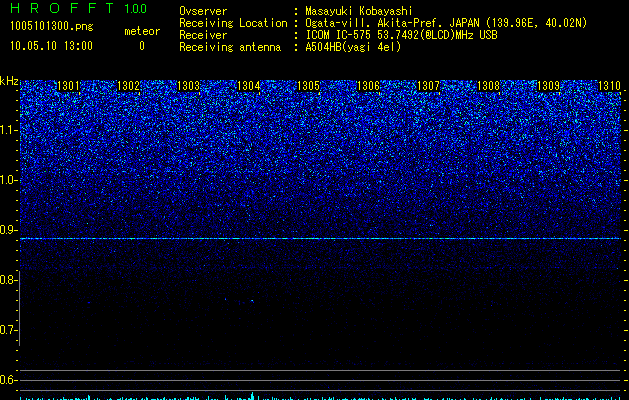
Task: Click the Receiving Location label
Action: (233, 23)
